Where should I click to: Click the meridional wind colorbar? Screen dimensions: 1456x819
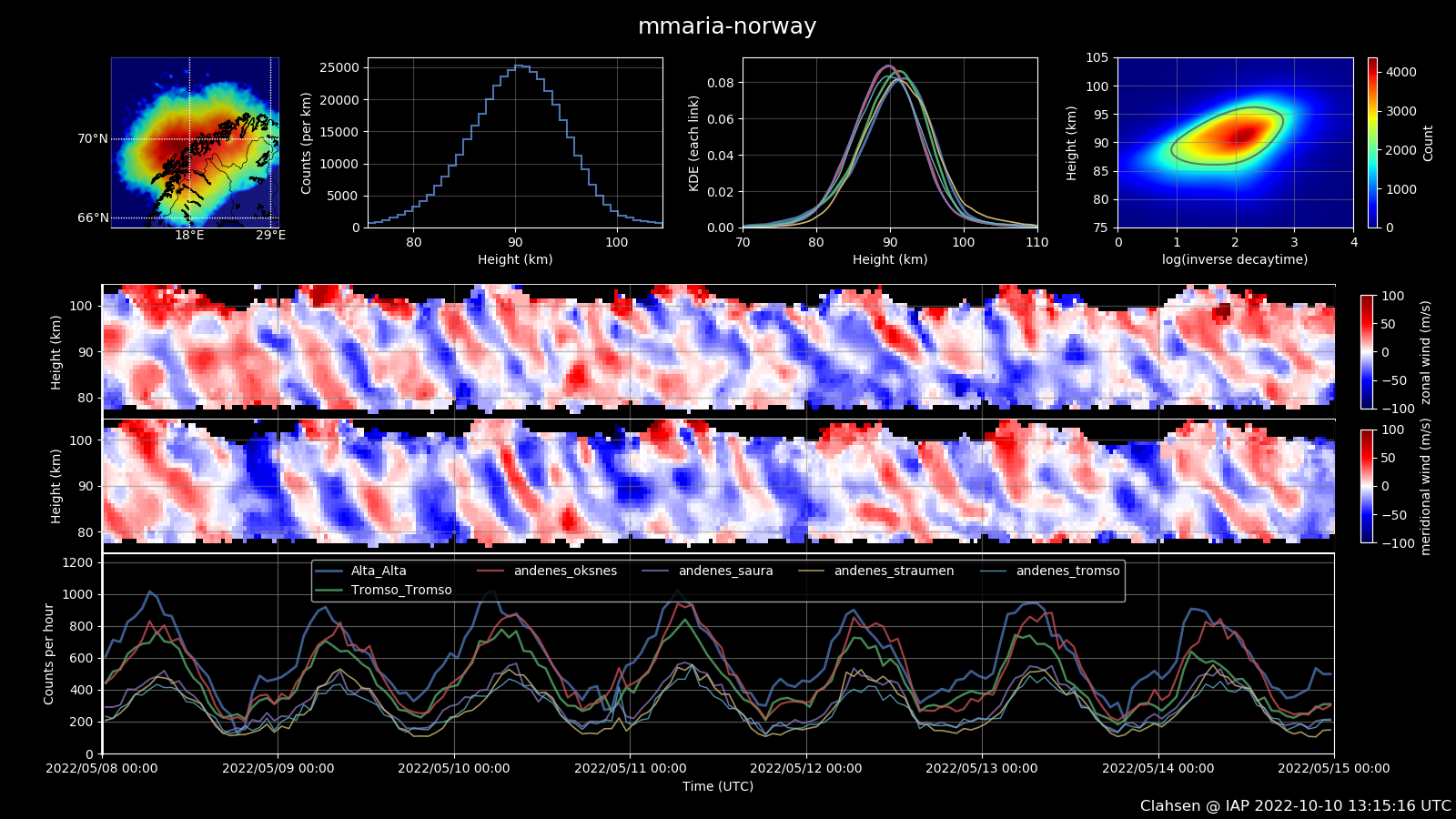pyautogui.click(x=1367, y=486)
